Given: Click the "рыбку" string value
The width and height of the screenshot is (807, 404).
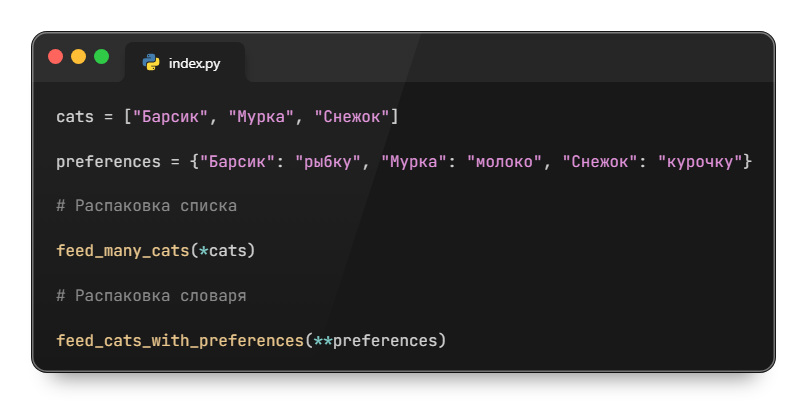Looking at the screenshot, I should click(327, 161).
